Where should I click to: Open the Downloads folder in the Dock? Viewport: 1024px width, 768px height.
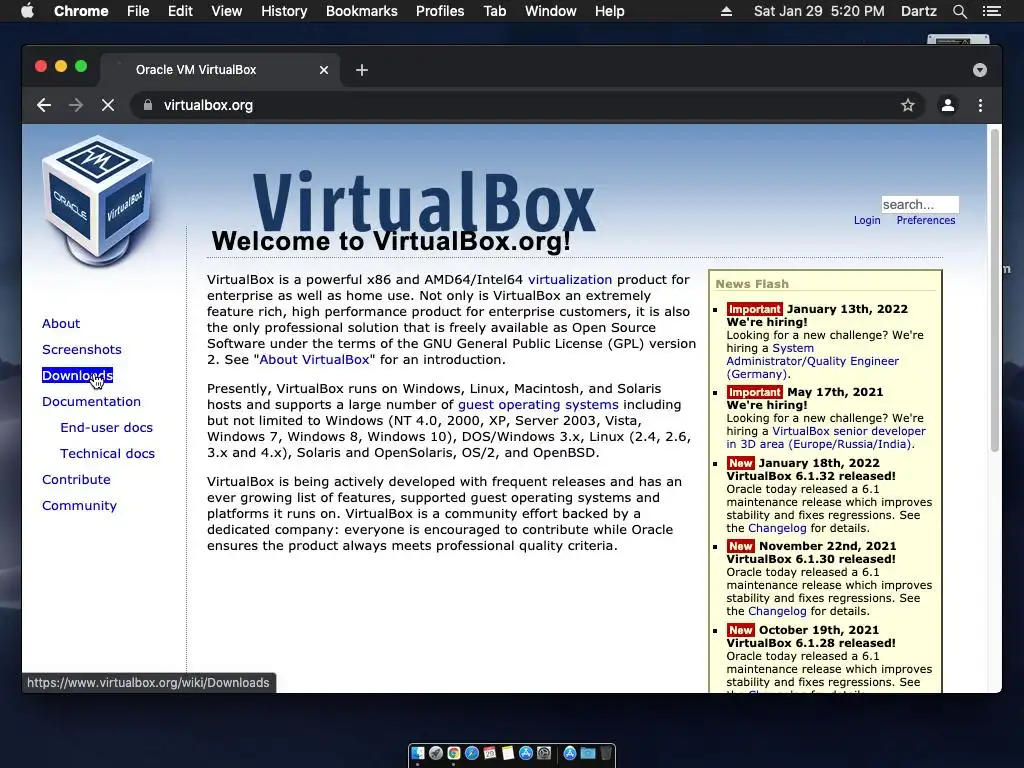588,754
